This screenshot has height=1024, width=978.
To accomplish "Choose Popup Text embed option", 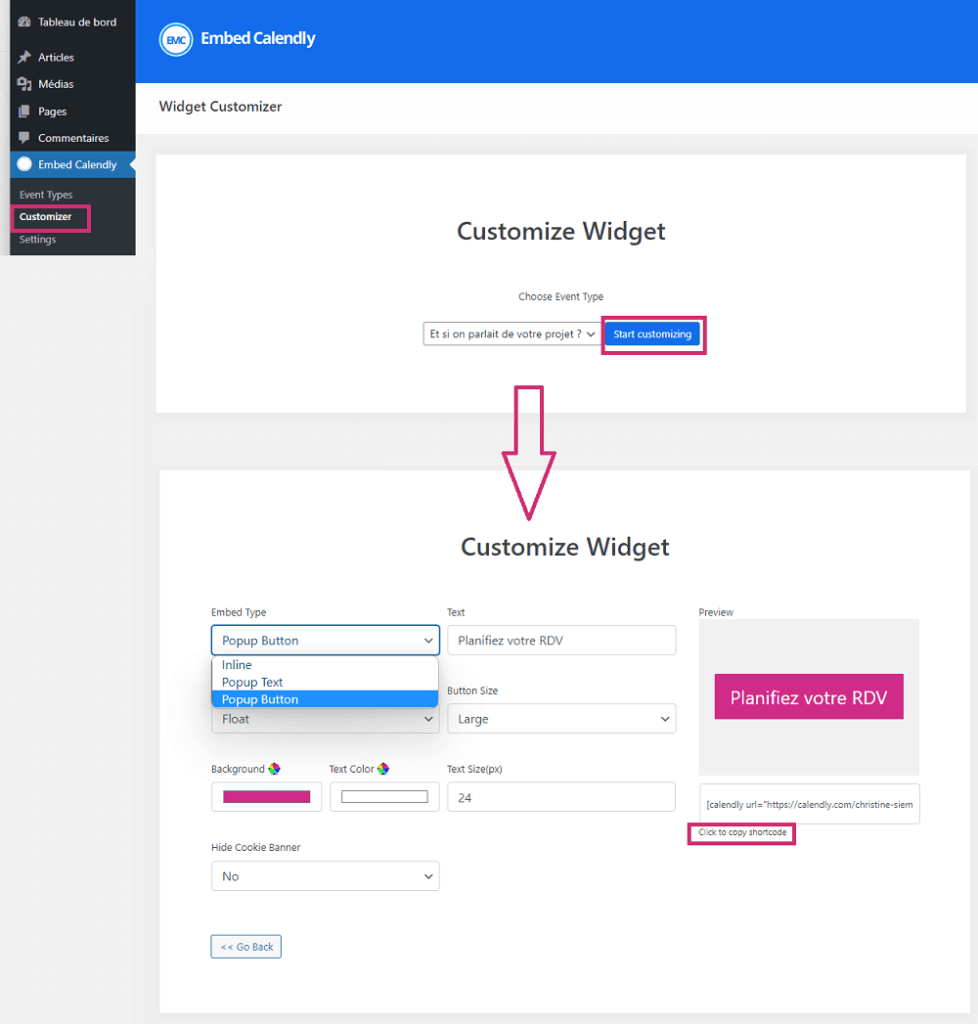I will click(324, 682).
